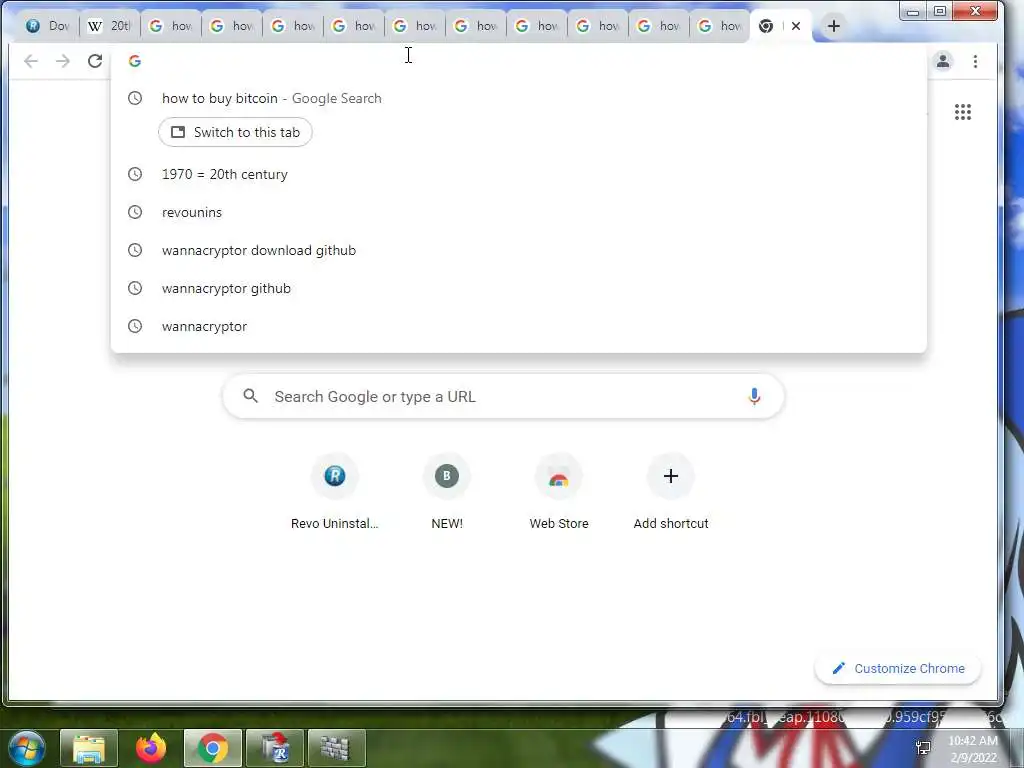Select '1970 = 20th century' suggestion
Screen dimensions: 1024x768
[519, 174]
